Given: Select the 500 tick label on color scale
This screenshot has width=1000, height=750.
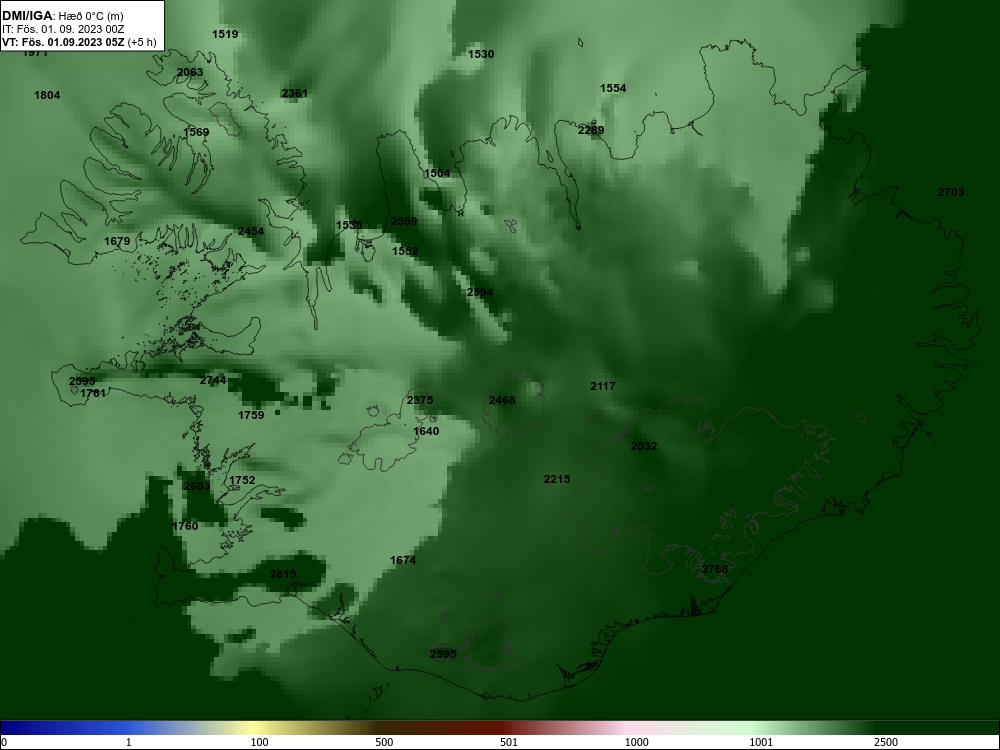Looking at the screenshot, I should [384, 742].
